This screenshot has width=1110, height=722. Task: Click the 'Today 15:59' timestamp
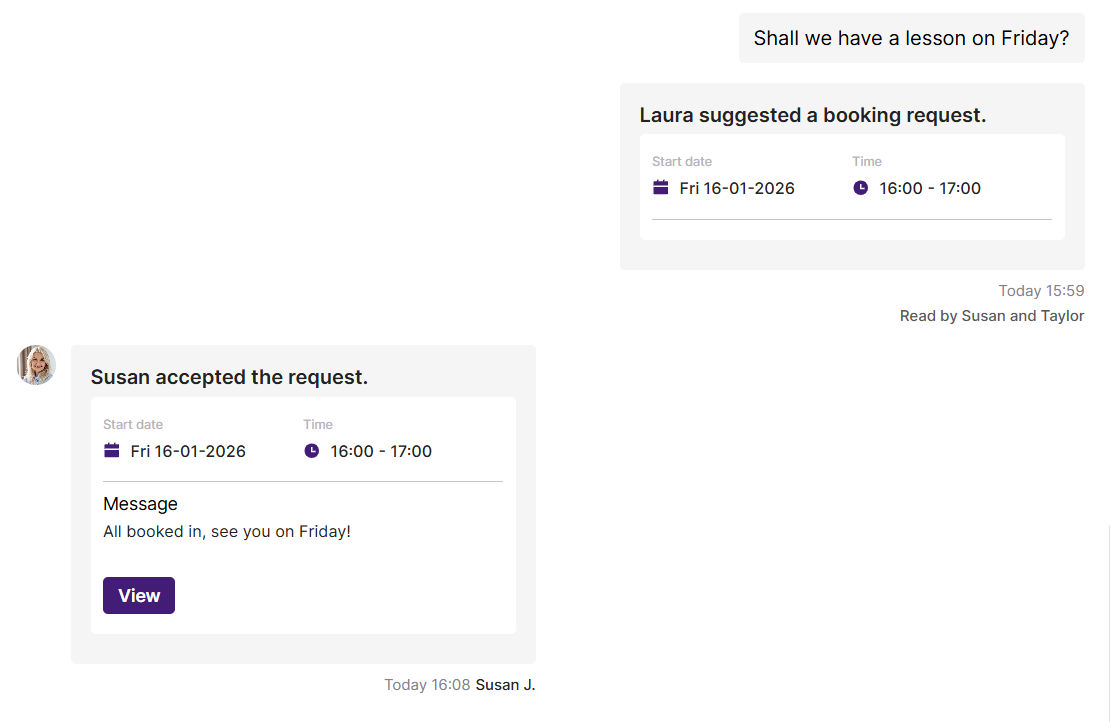coord(1041,291)
